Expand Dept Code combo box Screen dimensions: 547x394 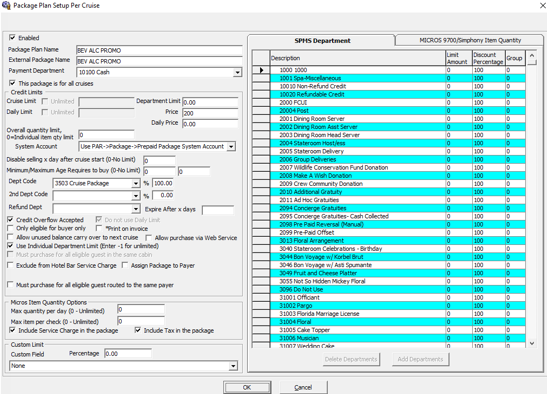click(136, 183)
